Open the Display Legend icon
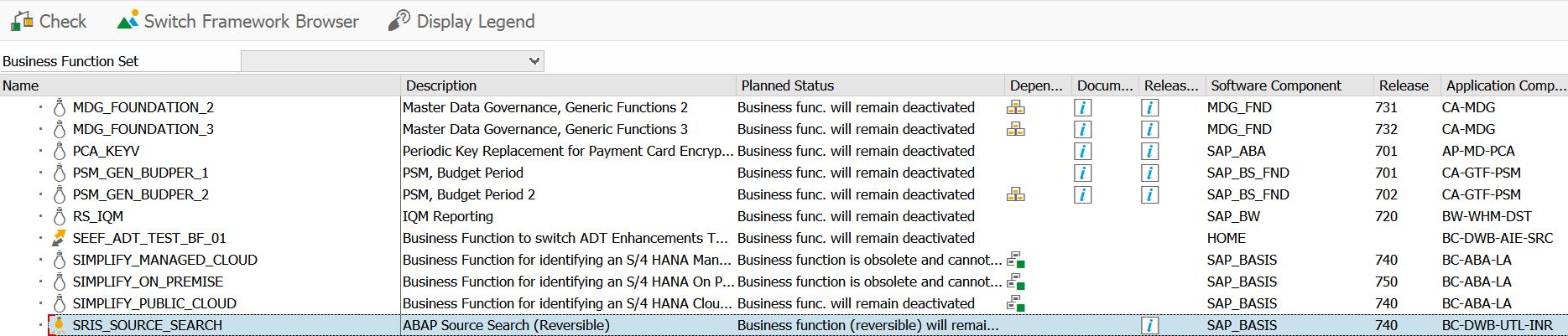1568x336 pixels. (399, 20)
